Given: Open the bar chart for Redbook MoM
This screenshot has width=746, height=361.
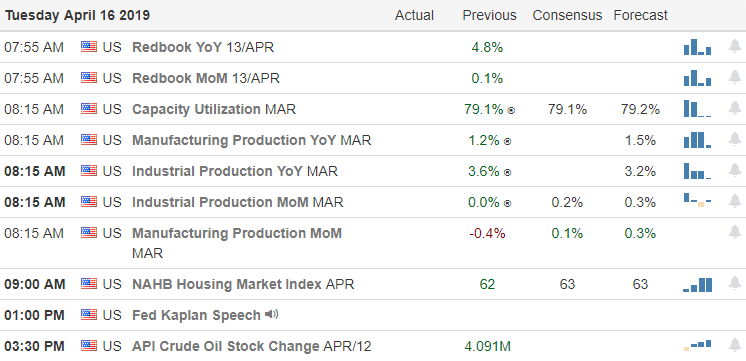Looking at the screenshot, I should 697,78.
